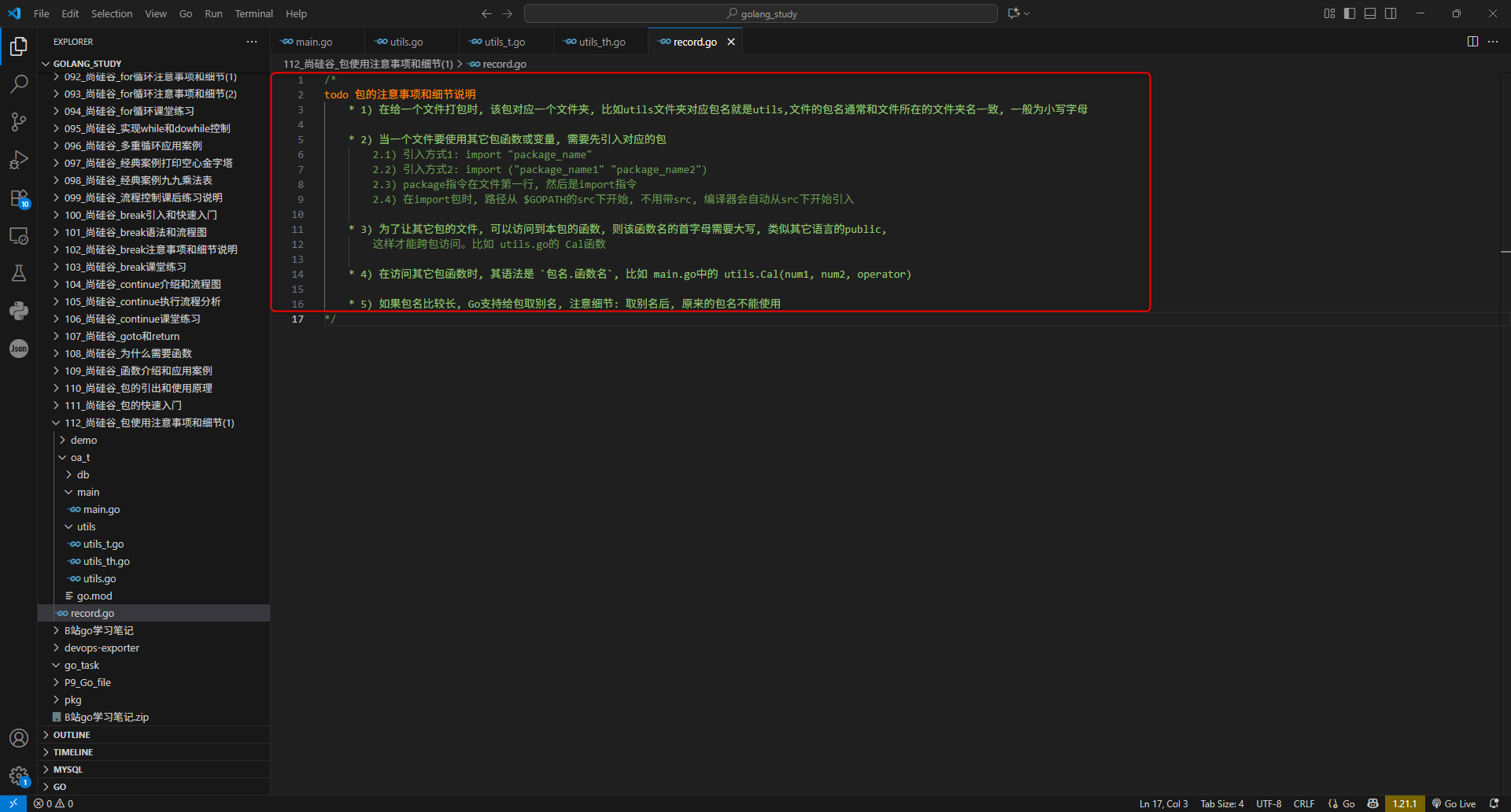Screen dimensions: 1511x812
Task: Open the Extensions view icon
Action: [19, 197]
